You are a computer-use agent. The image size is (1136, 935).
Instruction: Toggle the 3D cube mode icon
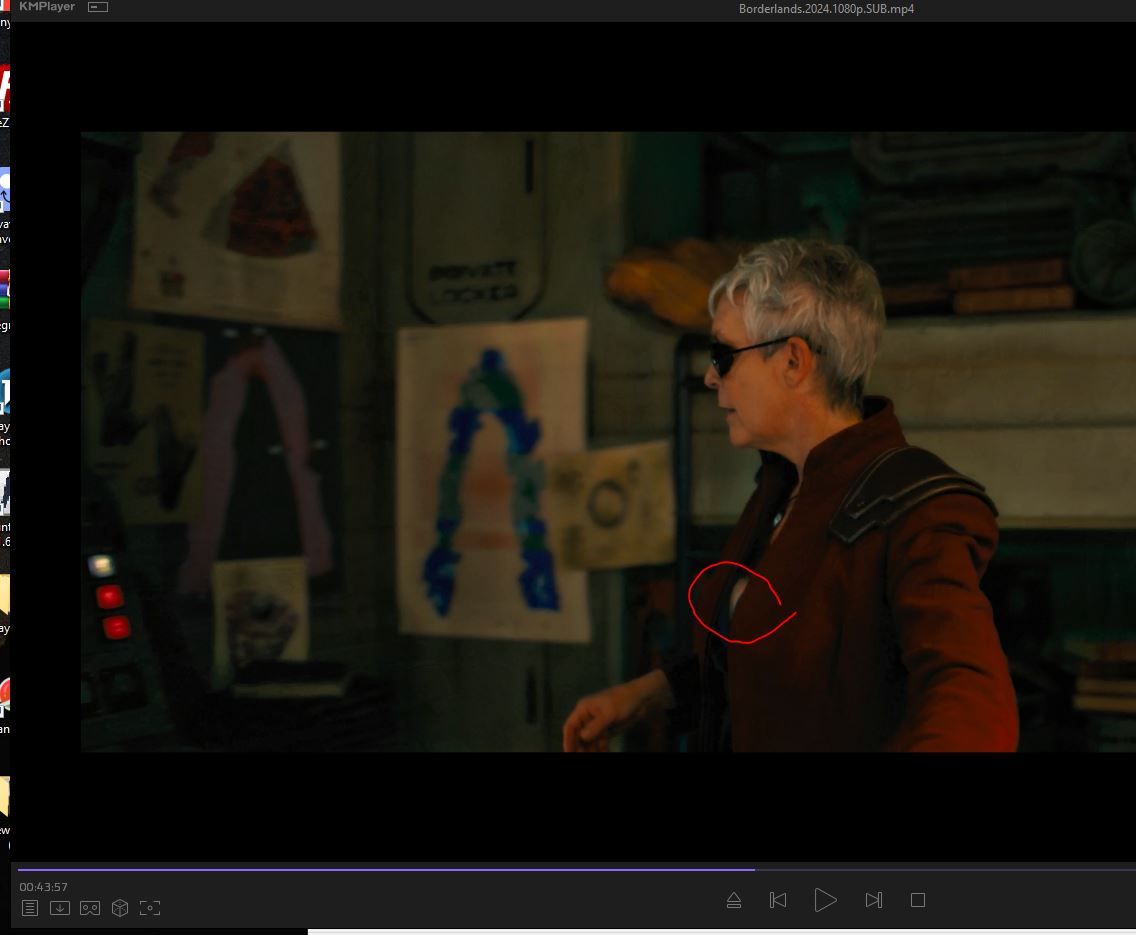click(x=120, y=908)
